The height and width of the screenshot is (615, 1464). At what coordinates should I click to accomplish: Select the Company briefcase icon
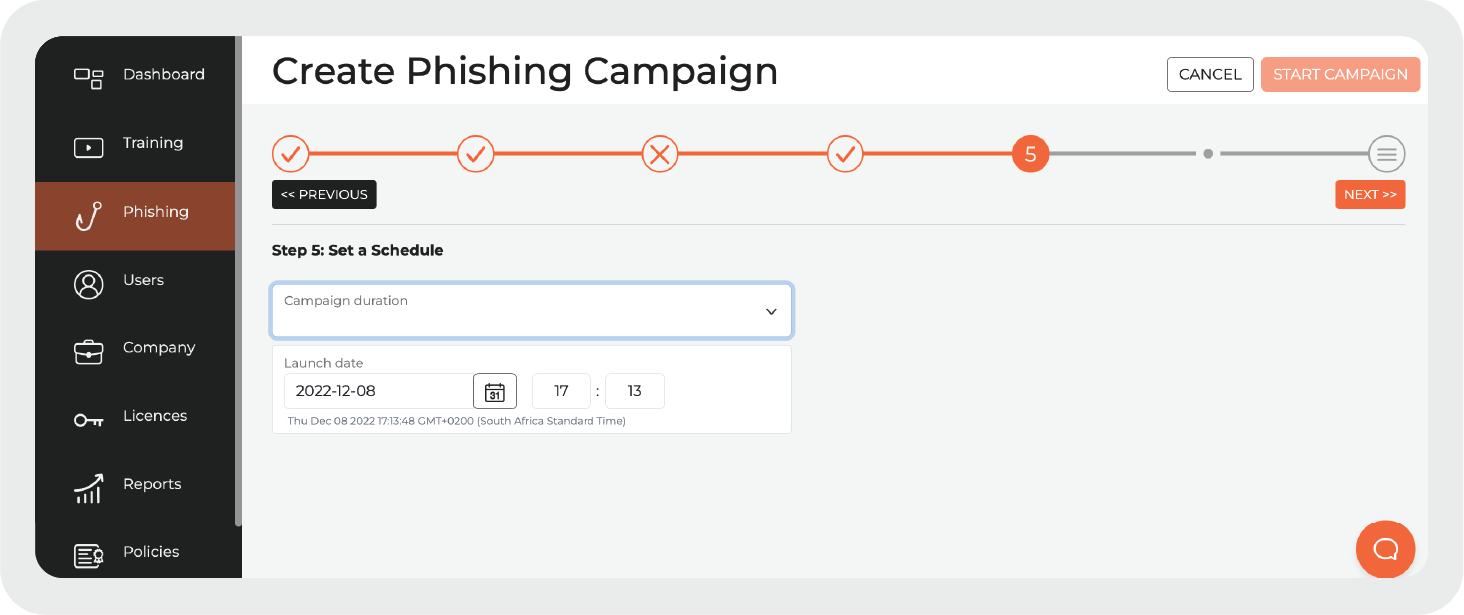[89, 351]
